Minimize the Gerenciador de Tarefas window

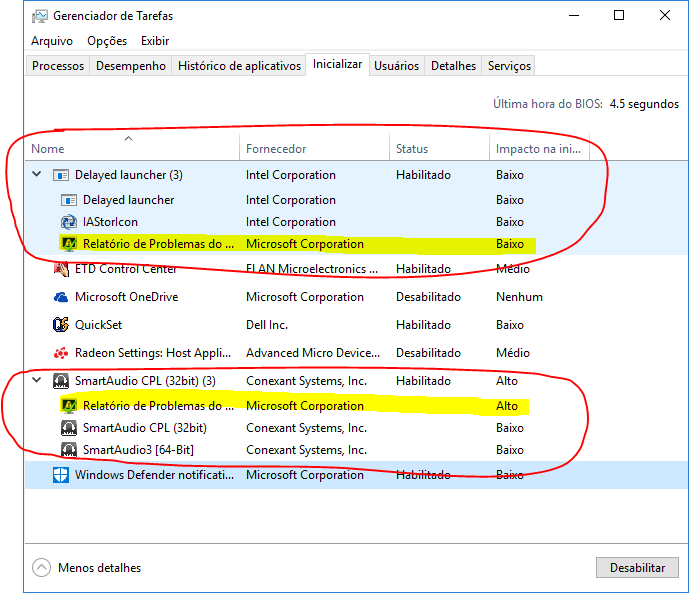(573, 16)
